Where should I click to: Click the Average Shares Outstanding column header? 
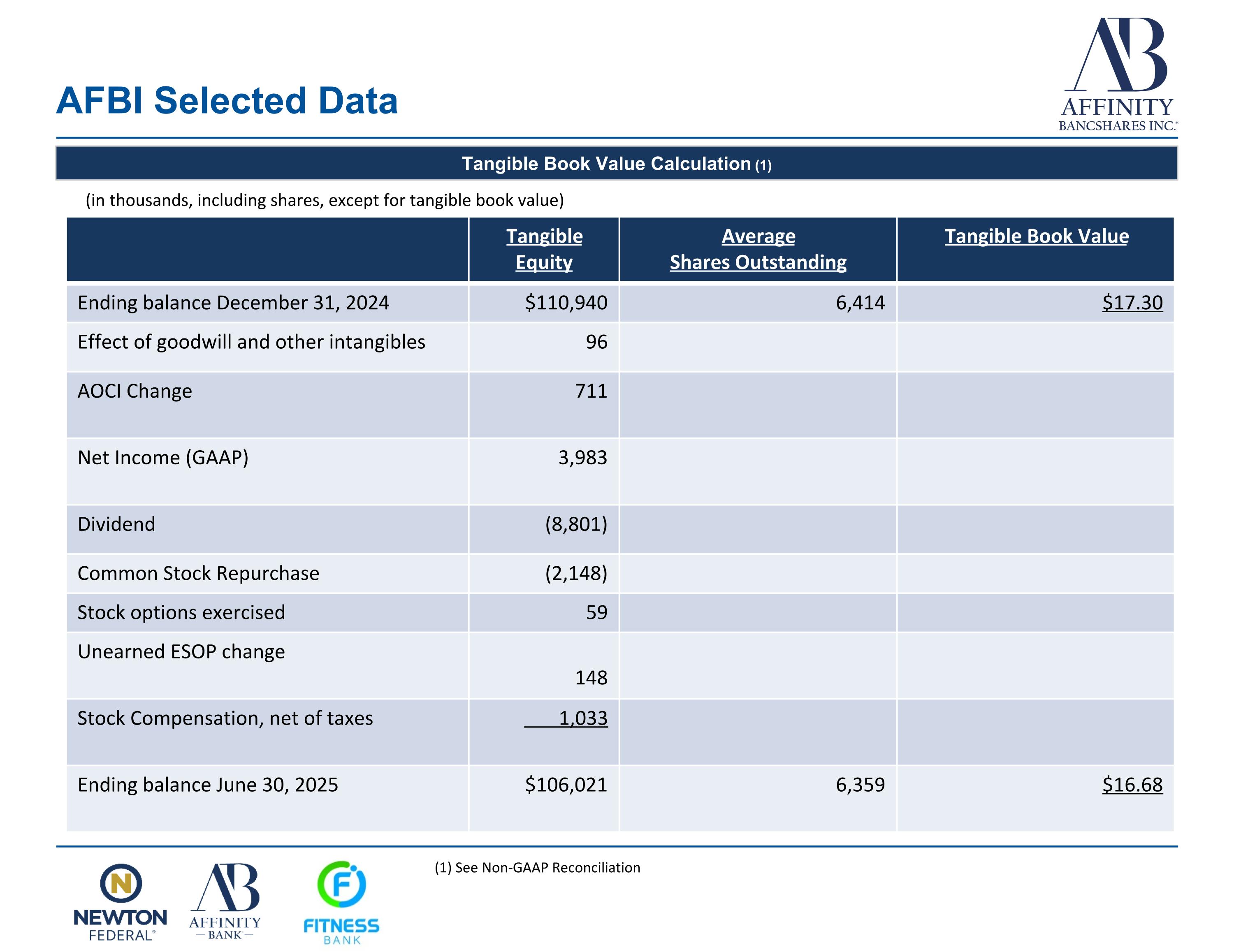pos(758,249)
